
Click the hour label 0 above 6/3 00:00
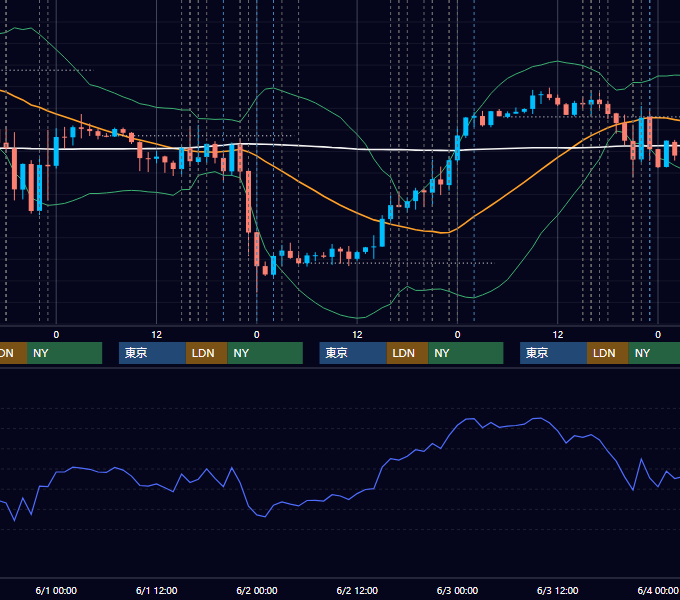pos(457,335)
